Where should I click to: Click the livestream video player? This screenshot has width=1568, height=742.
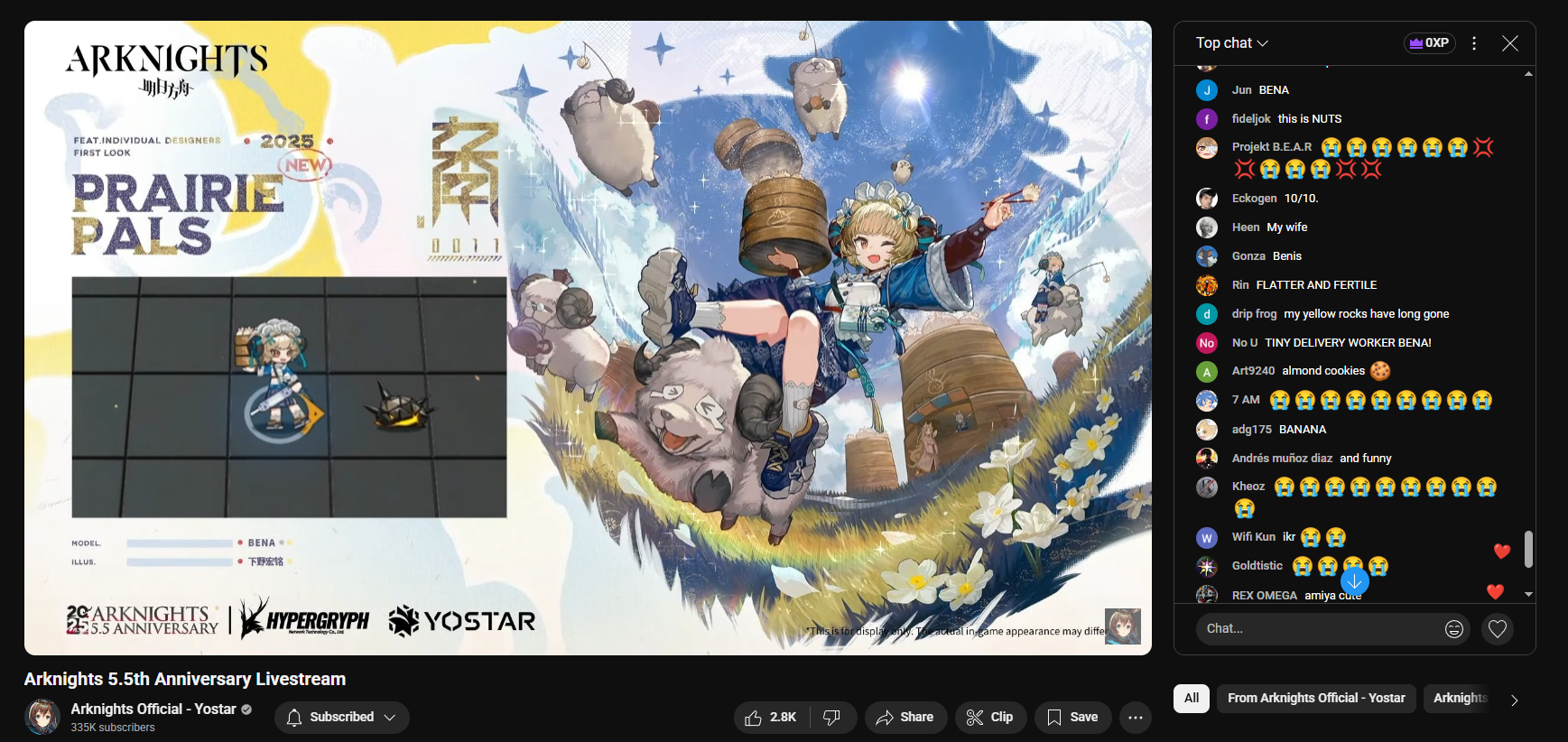(x=588, y=338)
